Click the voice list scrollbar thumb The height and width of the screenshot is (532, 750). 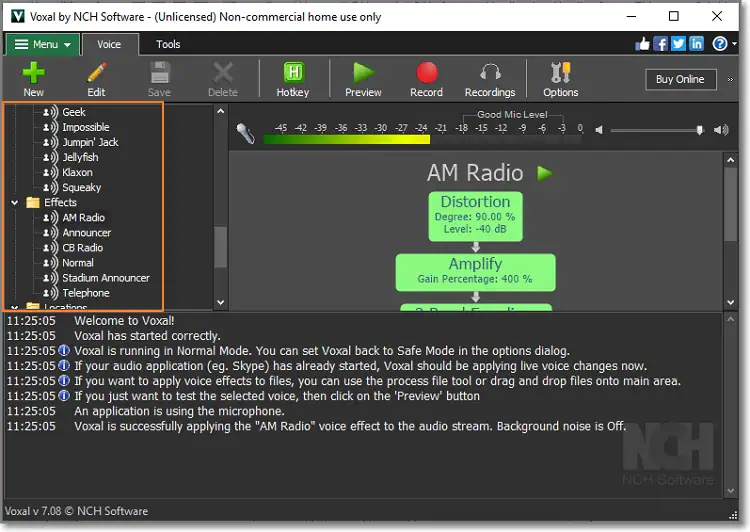click(x=221, y=247)
